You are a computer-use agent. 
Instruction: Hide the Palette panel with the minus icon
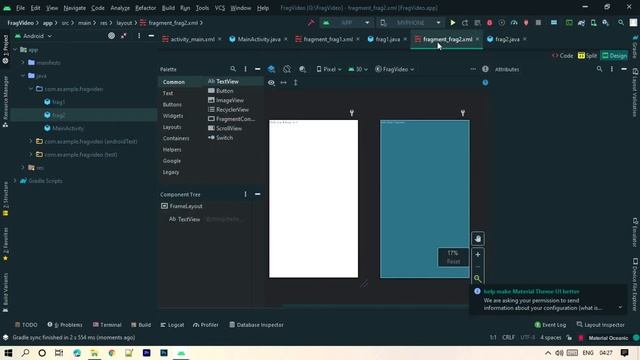pos(258,69)
